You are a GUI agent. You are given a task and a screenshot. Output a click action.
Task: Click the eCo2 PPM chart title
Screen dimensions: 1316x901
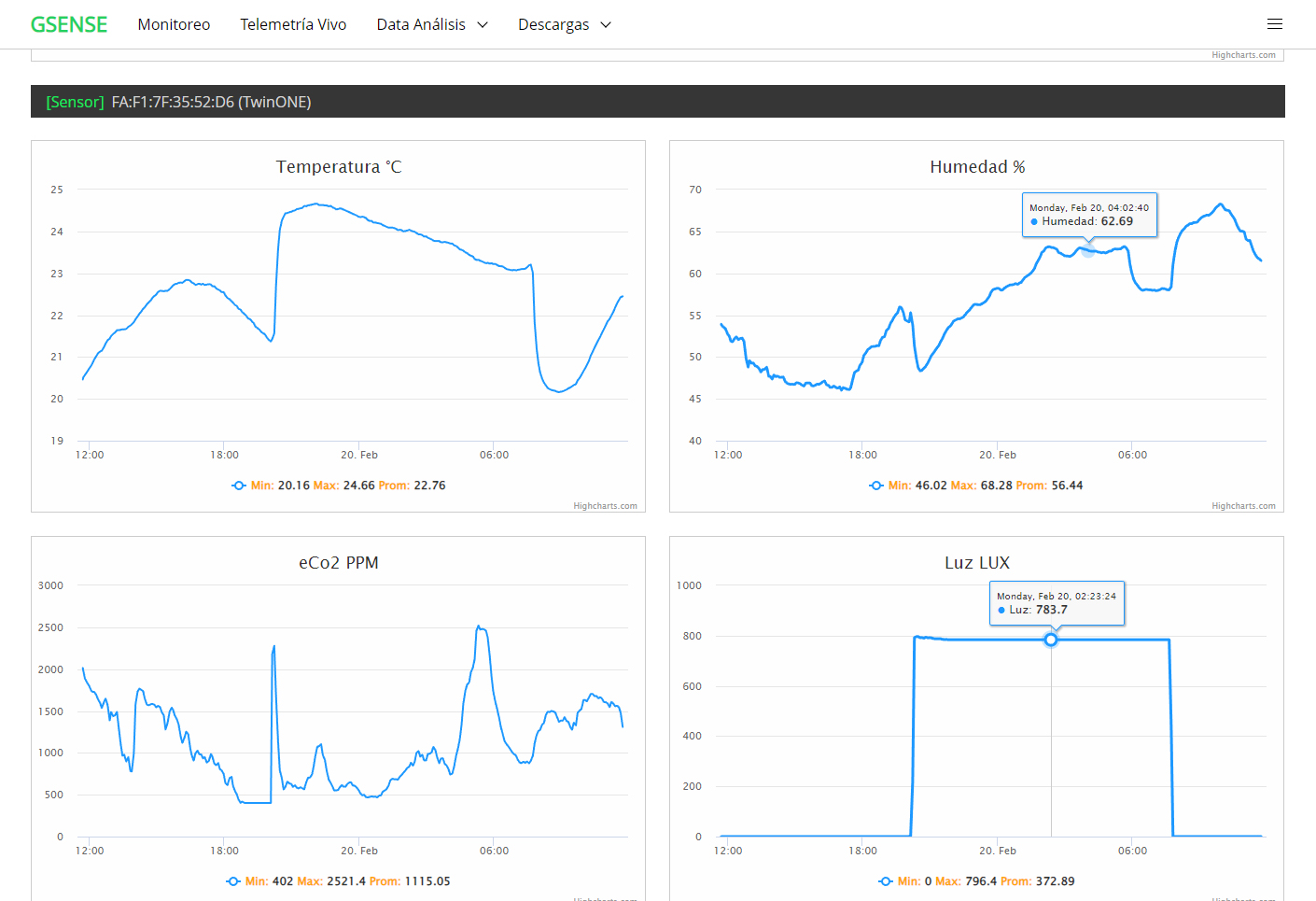pyautogui.click(x=338, y=563)
